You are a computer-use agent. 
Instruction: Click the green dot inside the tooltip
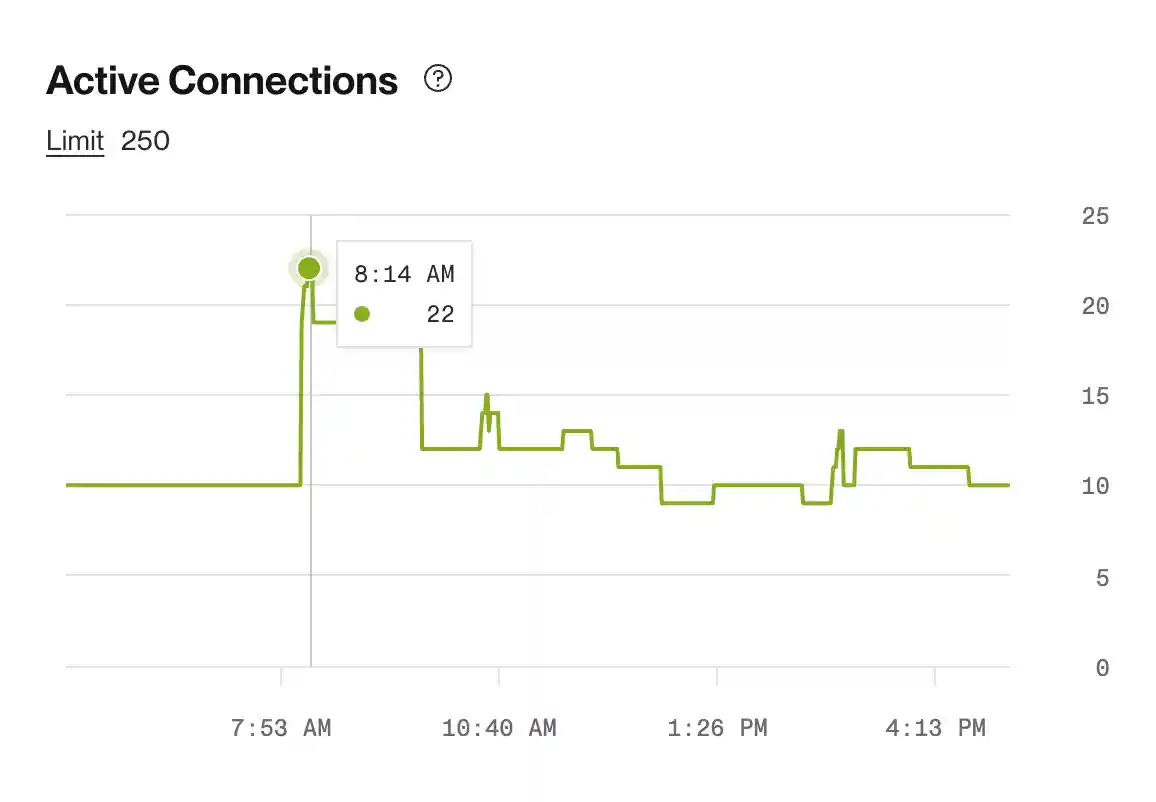361,313
